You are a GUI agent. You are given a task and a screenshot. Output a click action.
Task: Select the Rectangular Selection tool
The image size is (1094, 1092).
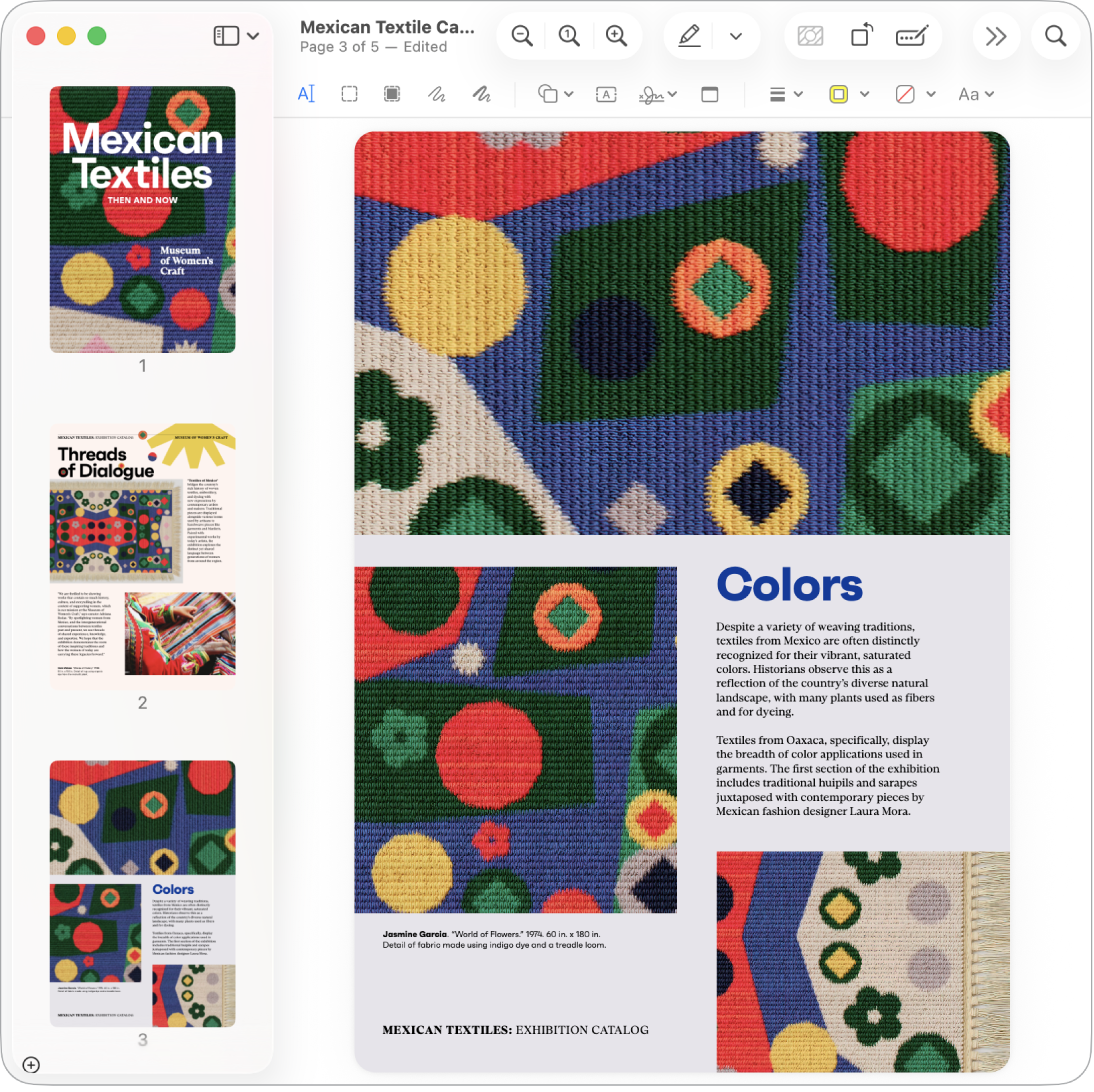348,94
